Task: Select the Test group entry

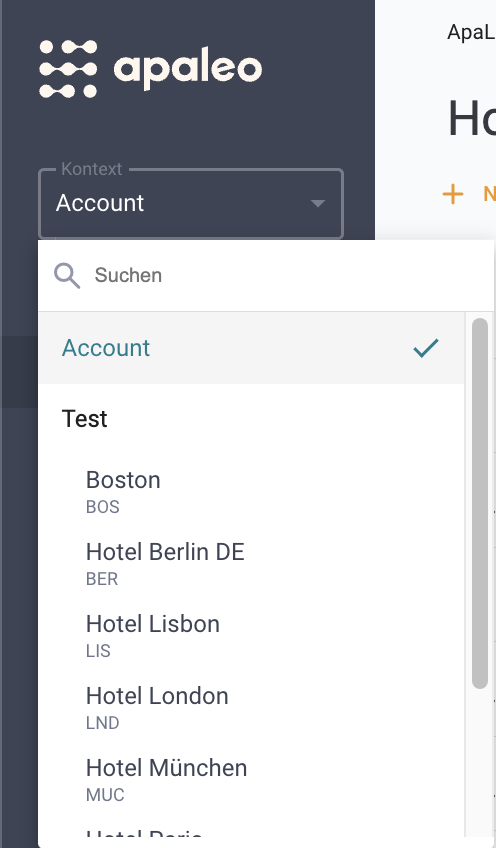Action: (252, 419)
